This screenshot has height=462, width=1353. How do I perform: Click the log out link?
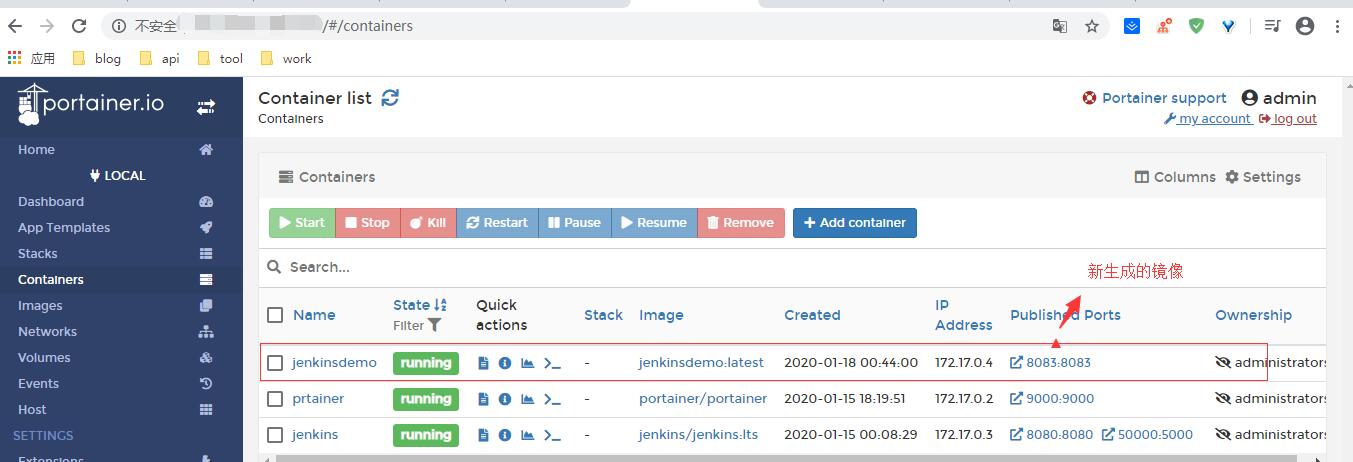click(x=1288, y=119)
